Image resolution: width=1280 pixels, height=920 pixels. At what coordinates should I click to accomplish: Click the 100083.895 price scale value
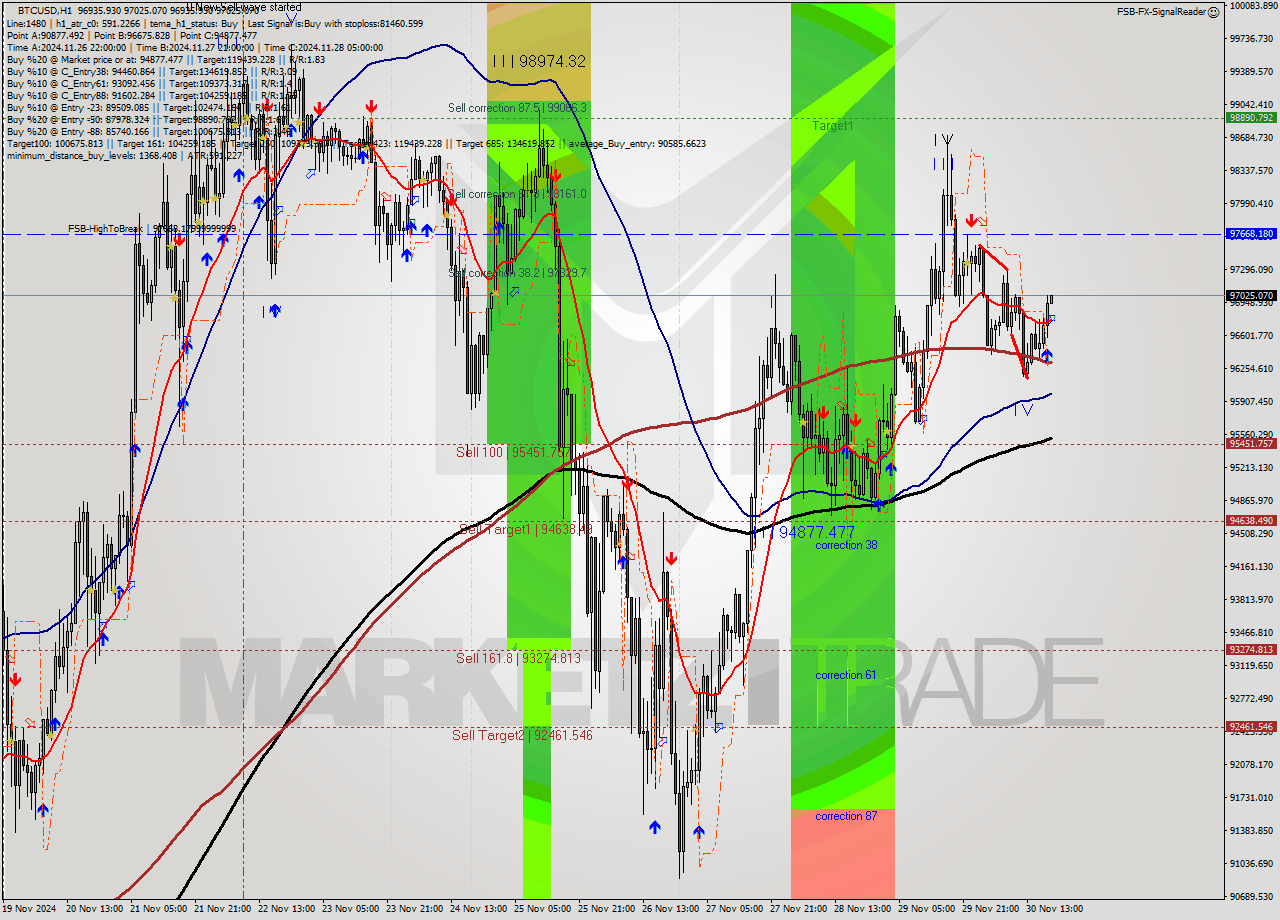coord(1253,6)
